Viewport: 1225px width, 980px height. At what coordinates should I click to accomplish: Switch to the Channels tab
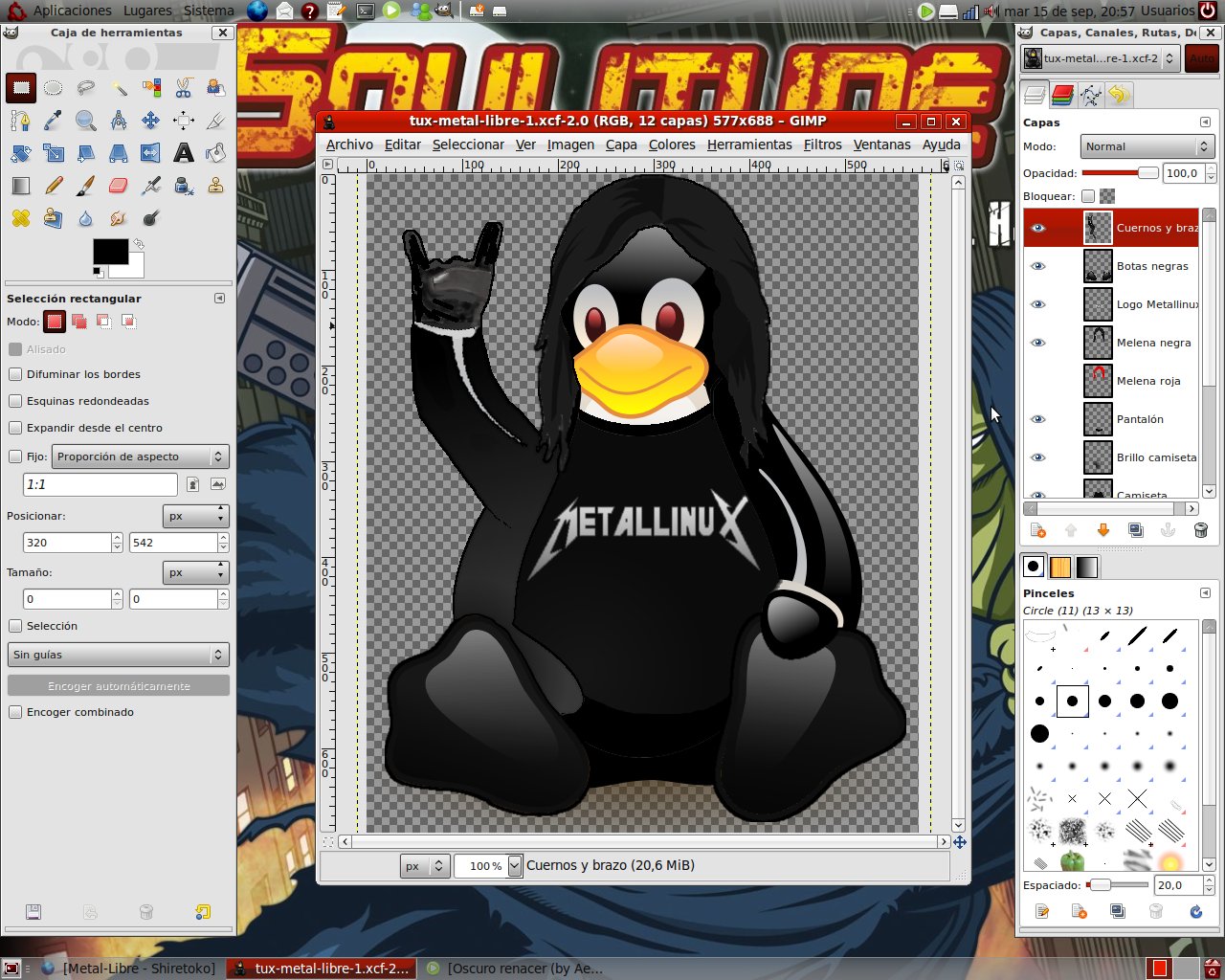(1062, 95)
